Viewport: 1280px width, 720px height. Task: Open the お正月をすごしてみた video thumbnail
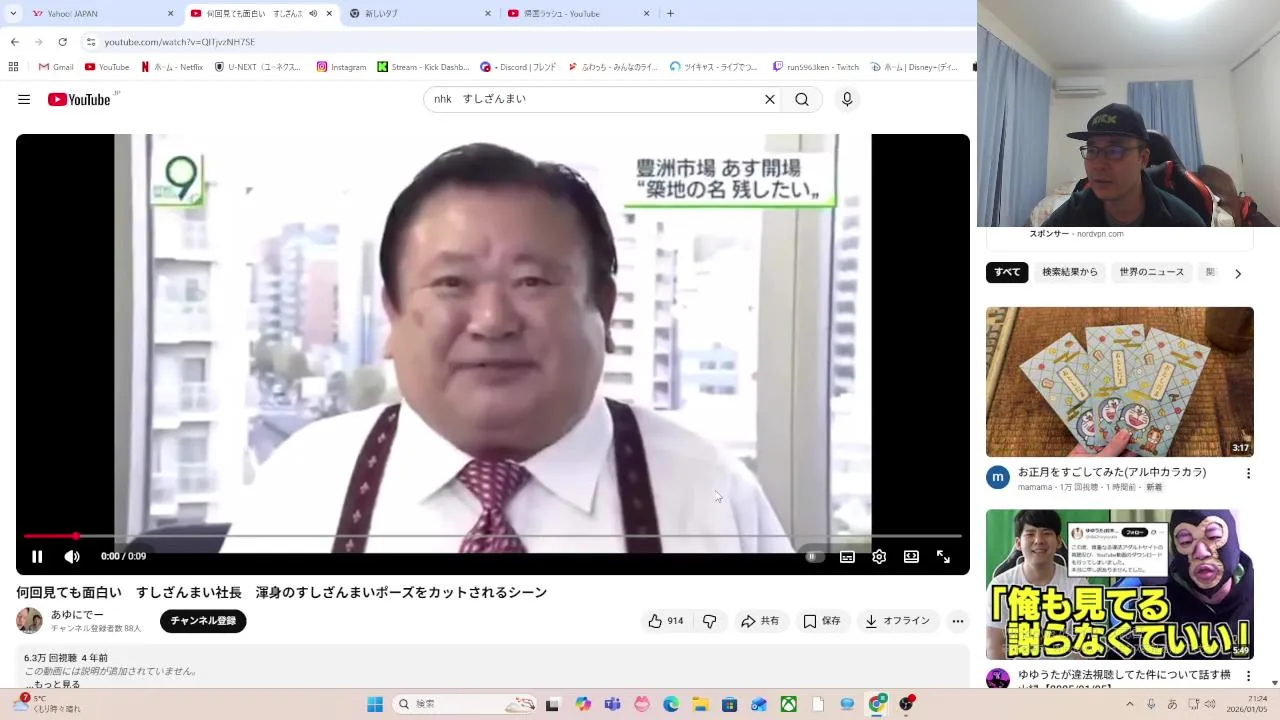point(1120,382)
